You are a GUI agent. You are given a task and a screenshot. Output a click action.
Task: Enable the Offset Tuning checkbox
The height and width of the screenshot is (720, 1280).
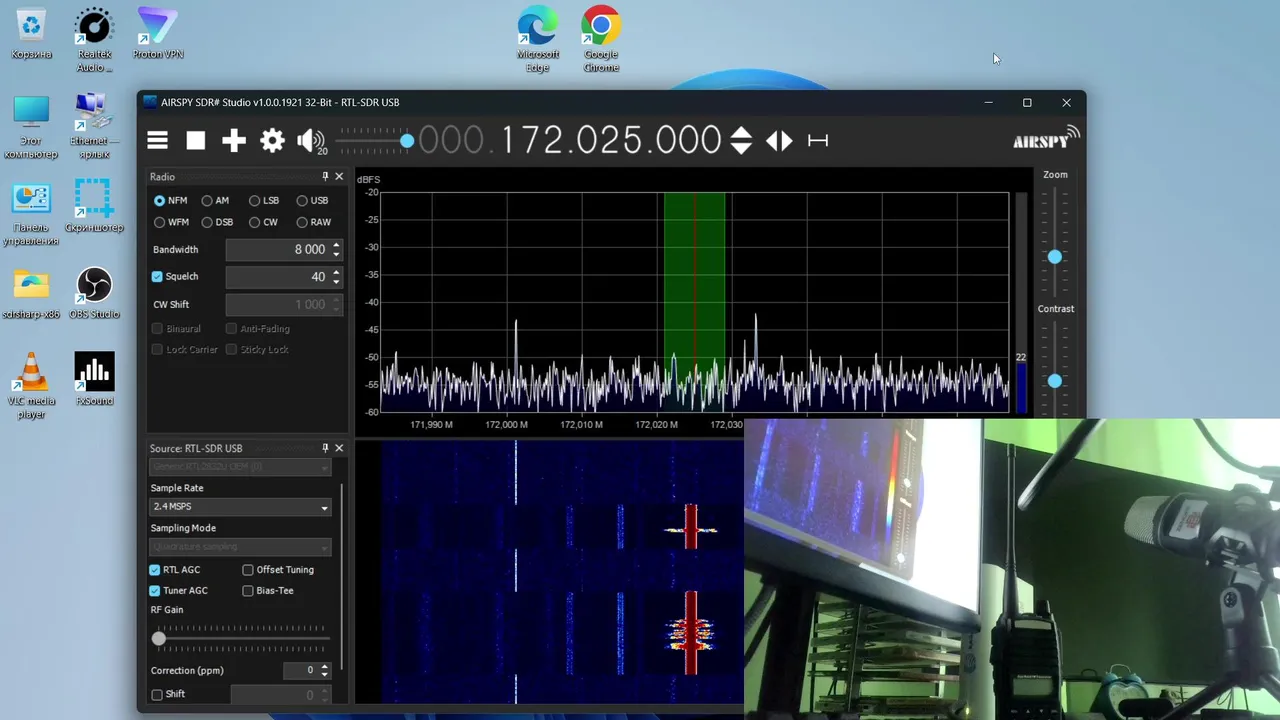click(248, 570)
